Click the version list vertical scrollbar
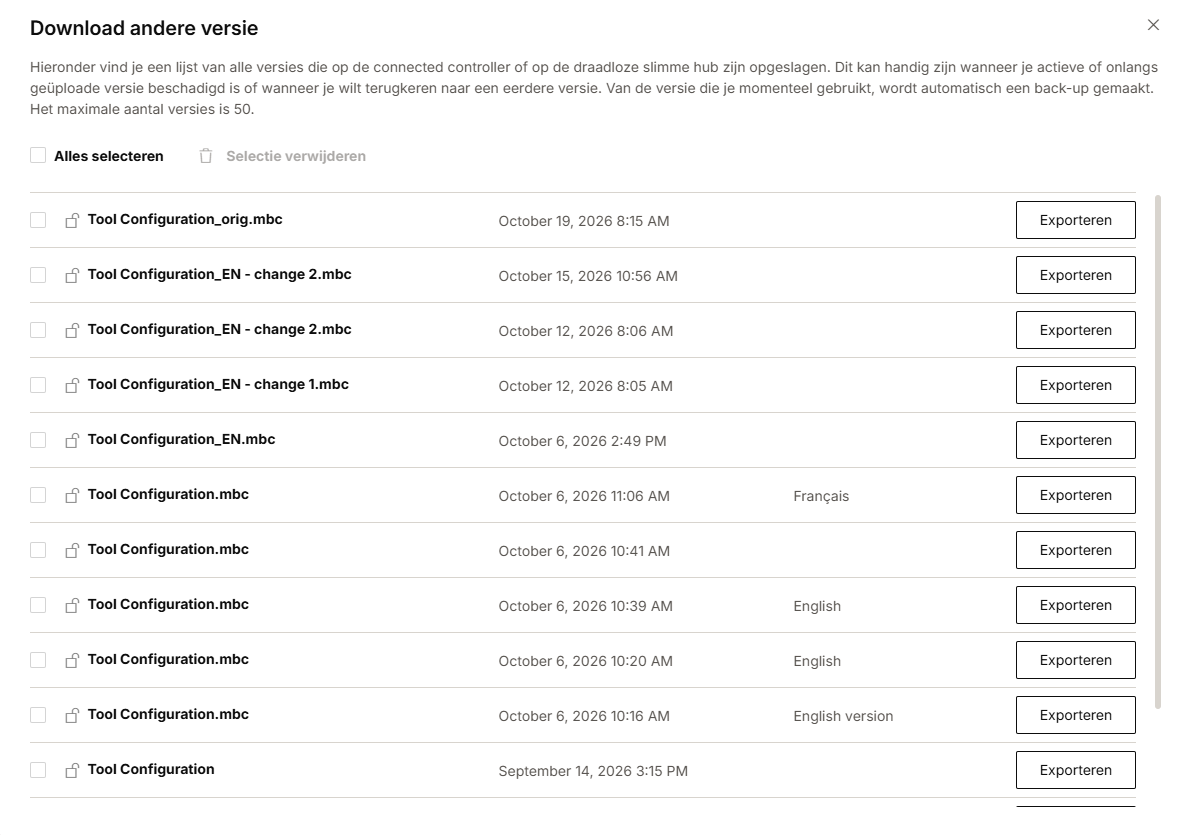The image size is (1181, 835). [1158, 452]
